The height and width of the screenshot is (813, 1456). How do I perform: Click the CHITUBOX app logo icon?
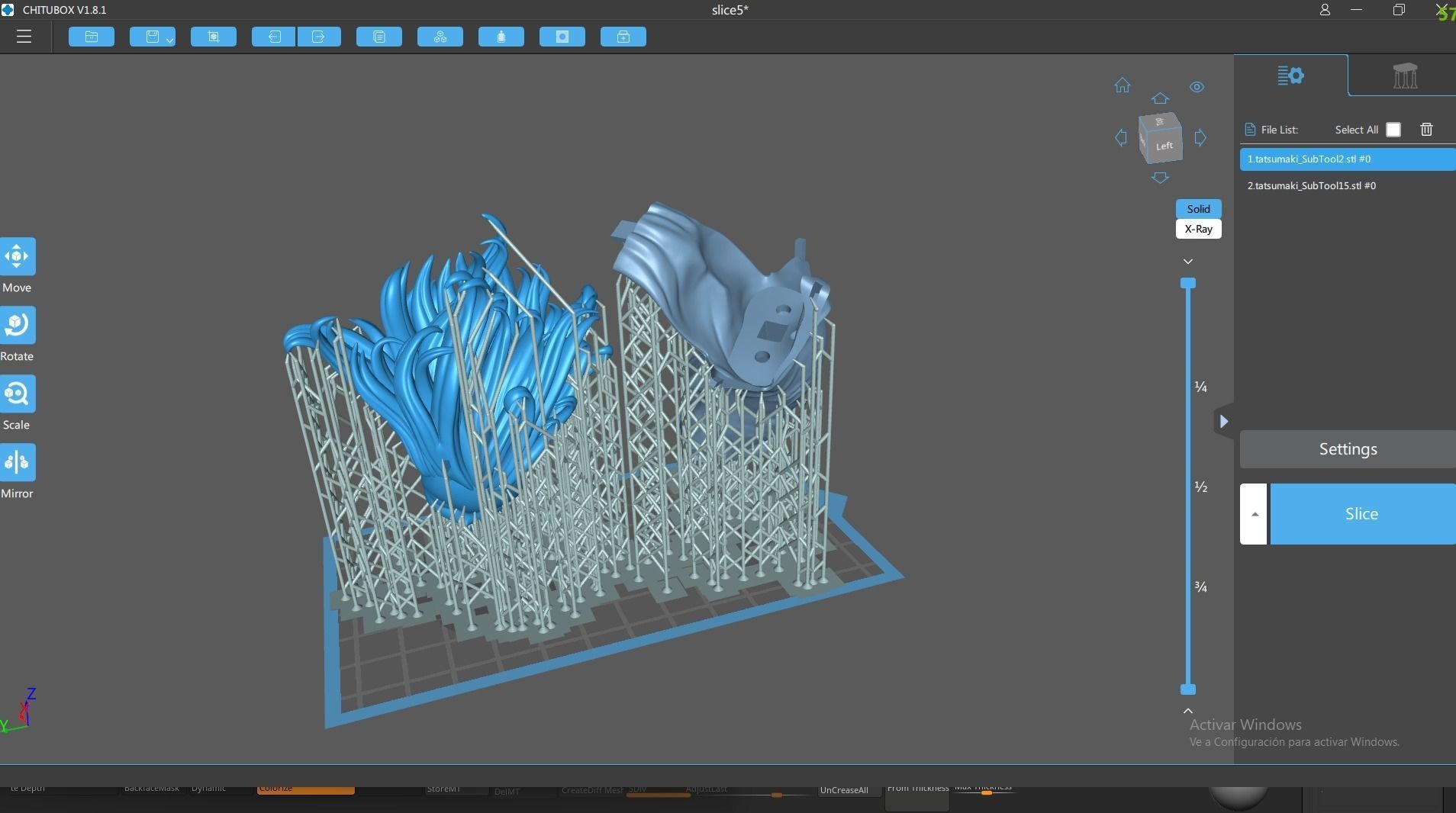8,10
